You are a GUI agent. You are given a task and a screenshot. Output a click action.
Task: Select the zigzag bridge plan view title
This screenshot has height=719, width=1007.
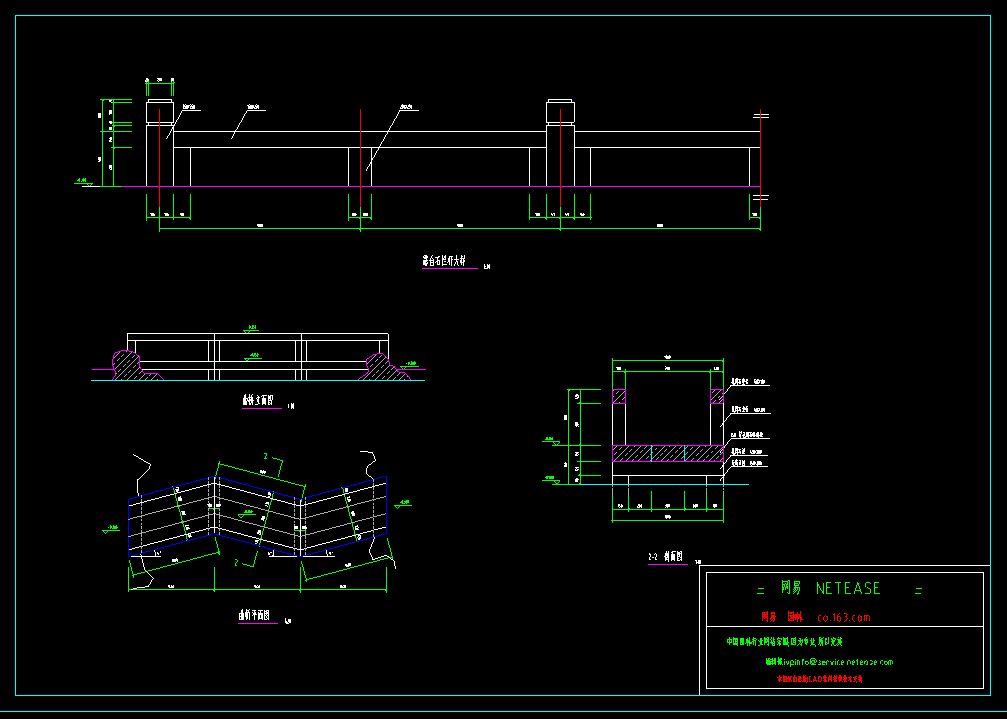click(254, 616)
